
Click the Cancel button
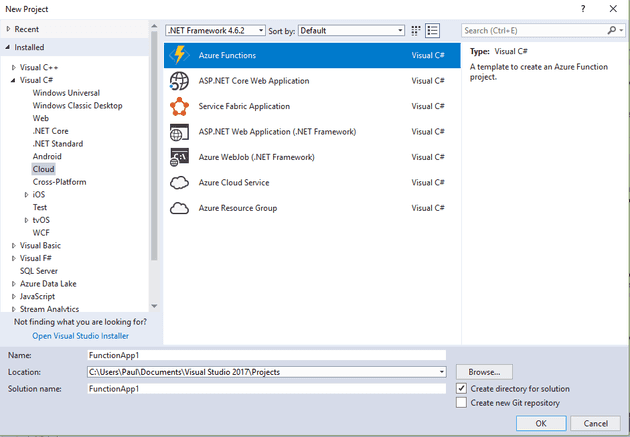pos(595,423)
